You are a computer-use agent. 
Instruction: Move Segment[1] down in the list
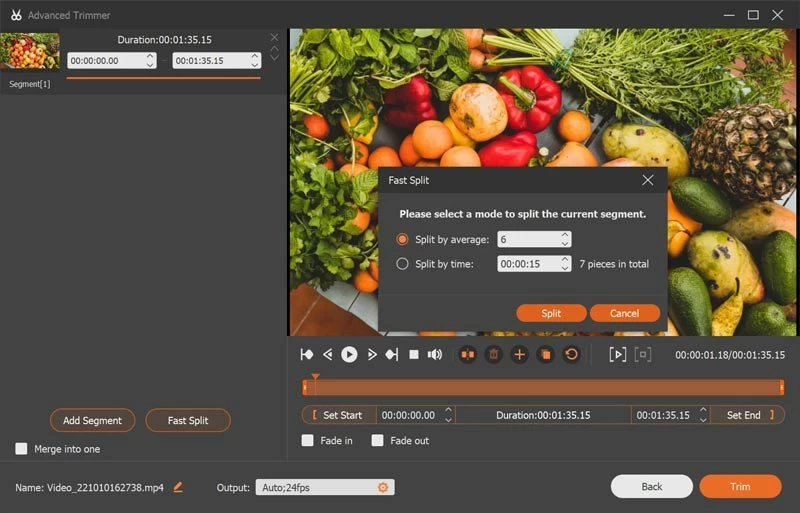click(x=274, y=57)
